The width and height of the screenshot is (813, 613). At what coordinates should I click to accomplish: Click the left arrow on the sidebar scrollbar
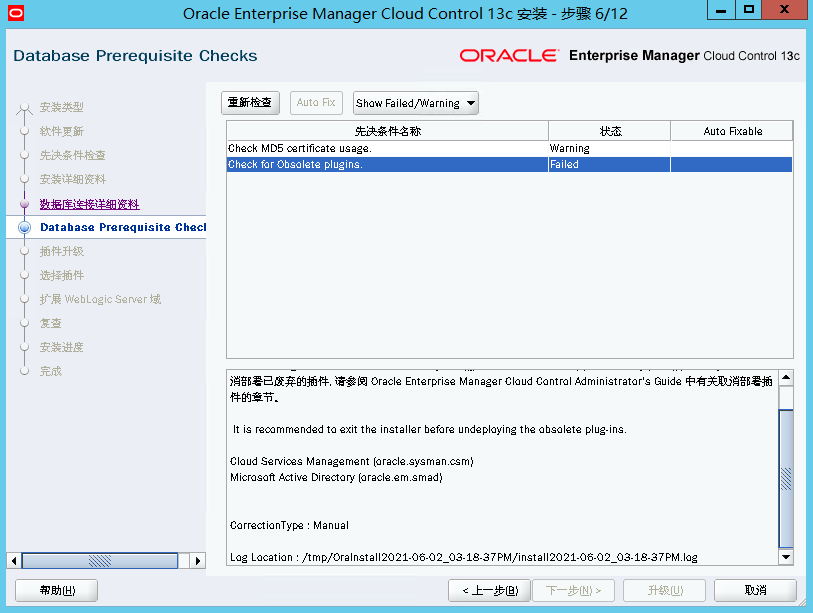click(x=13, y=560)
